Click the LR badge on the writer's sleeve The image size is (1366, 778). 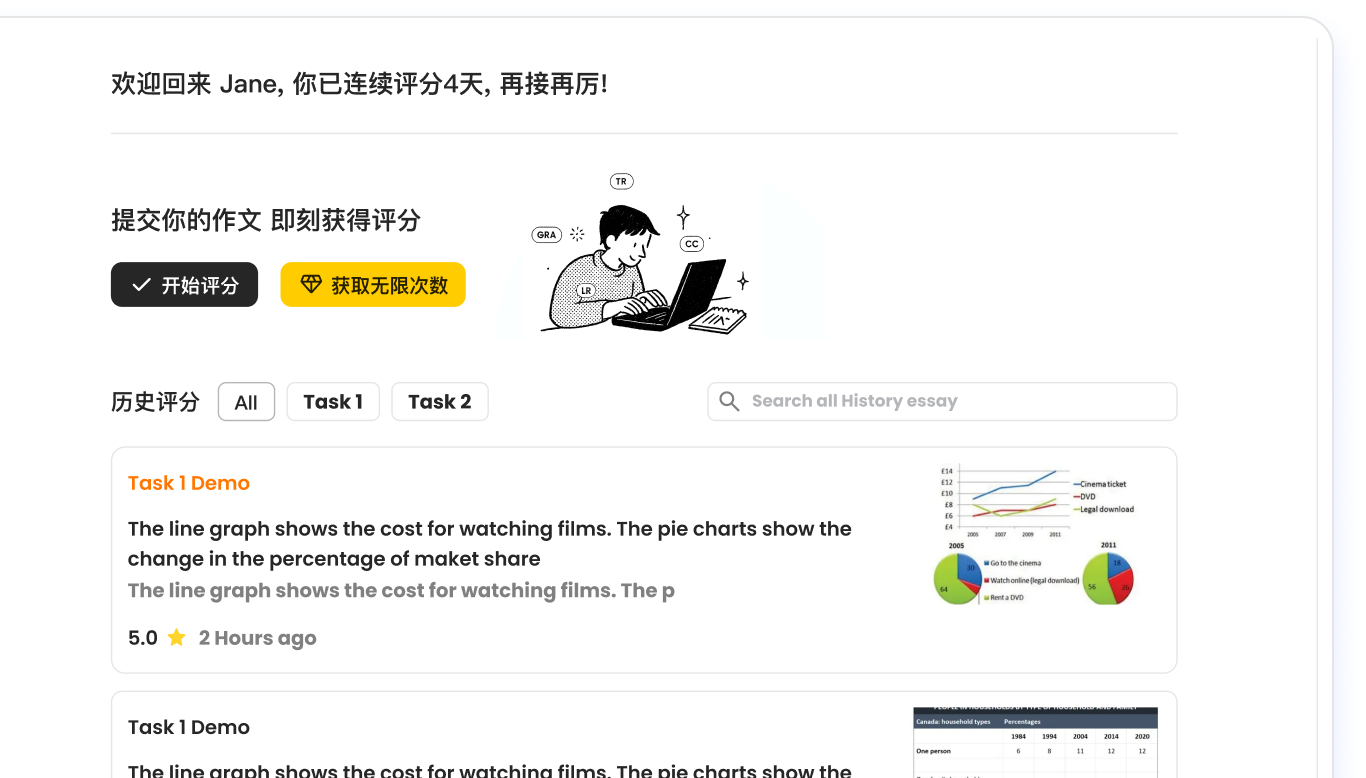tap(586, 291)
